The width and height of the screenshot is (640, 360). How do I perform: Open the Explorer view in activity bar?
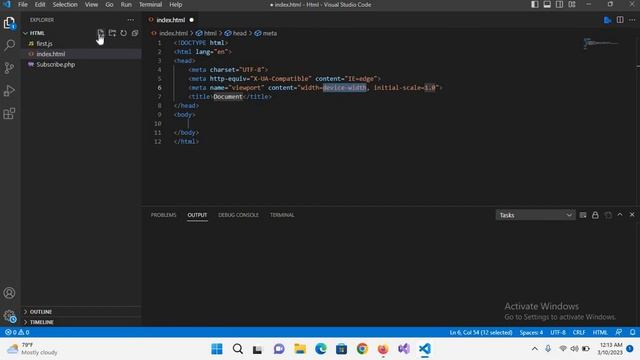coord(9,23)
